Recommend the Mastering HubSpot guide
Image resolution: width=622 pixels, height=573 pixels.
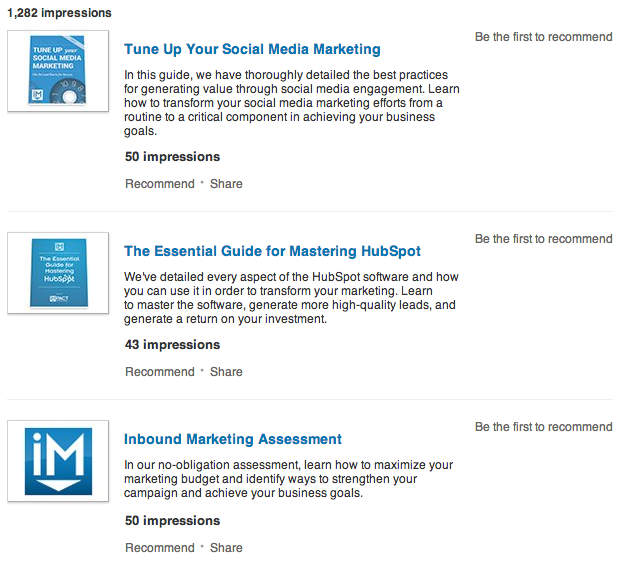click(x=159, y=372)
